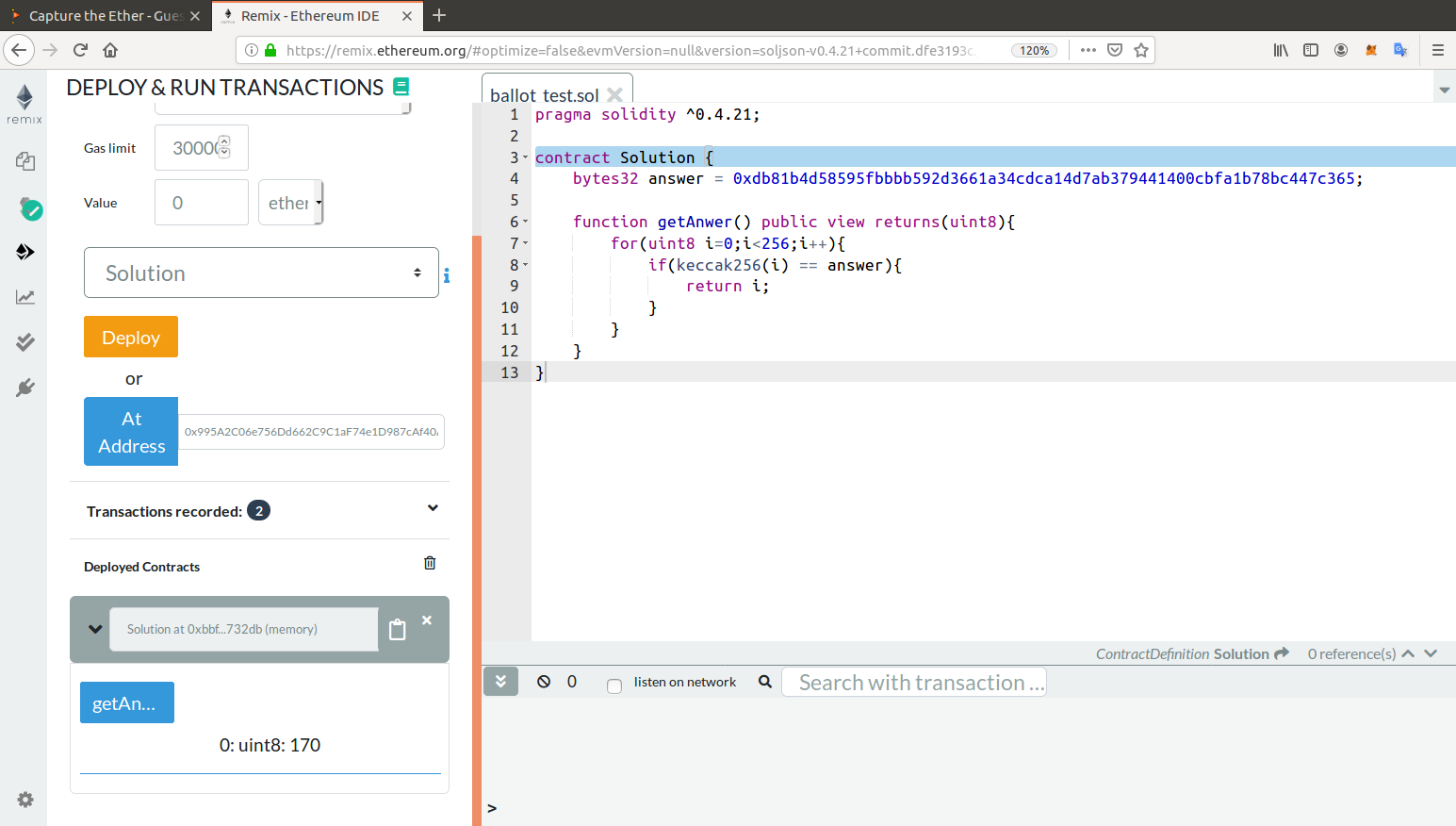Viewport: 1456px width, 826px height.
Task: Open the Solution contract dropdown
Action: tap(261, 273)
